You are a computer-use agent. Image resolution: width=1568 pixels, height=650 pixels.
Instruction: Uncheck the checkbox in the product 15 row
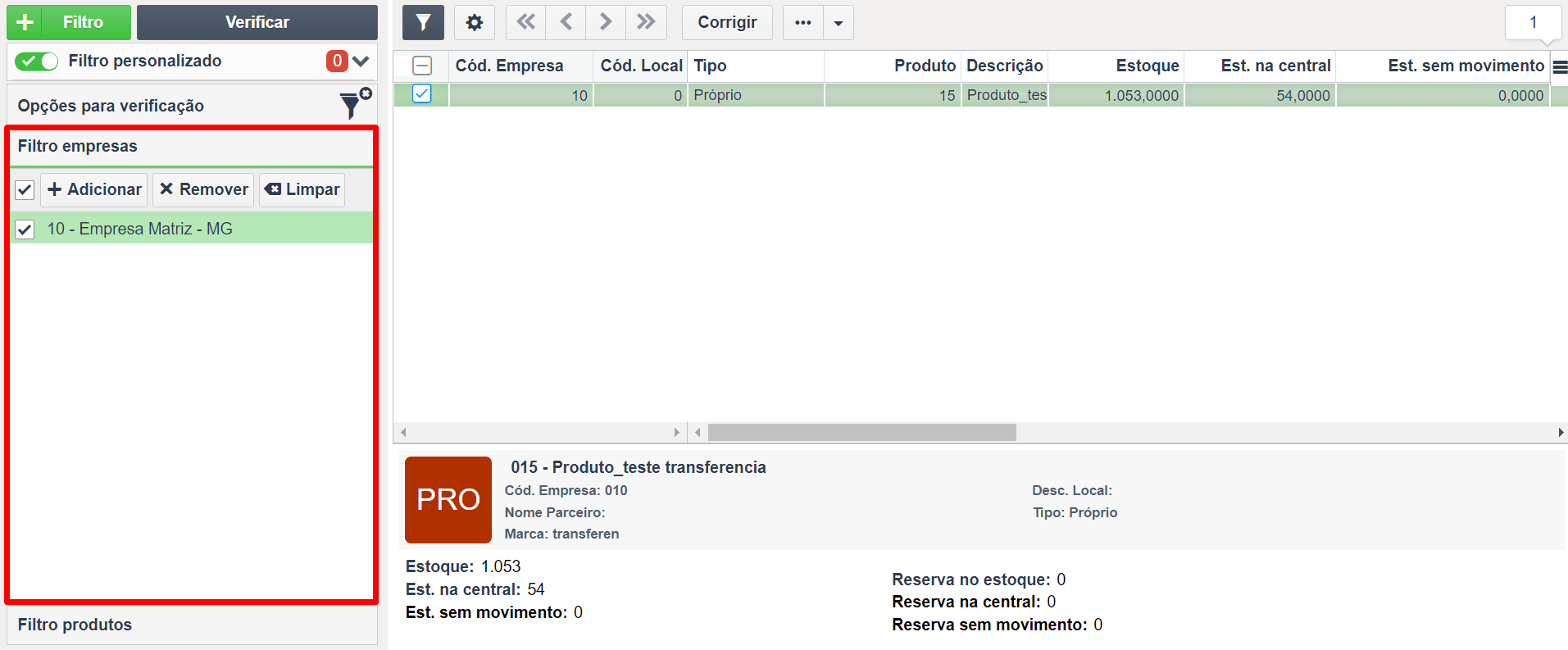421,94
